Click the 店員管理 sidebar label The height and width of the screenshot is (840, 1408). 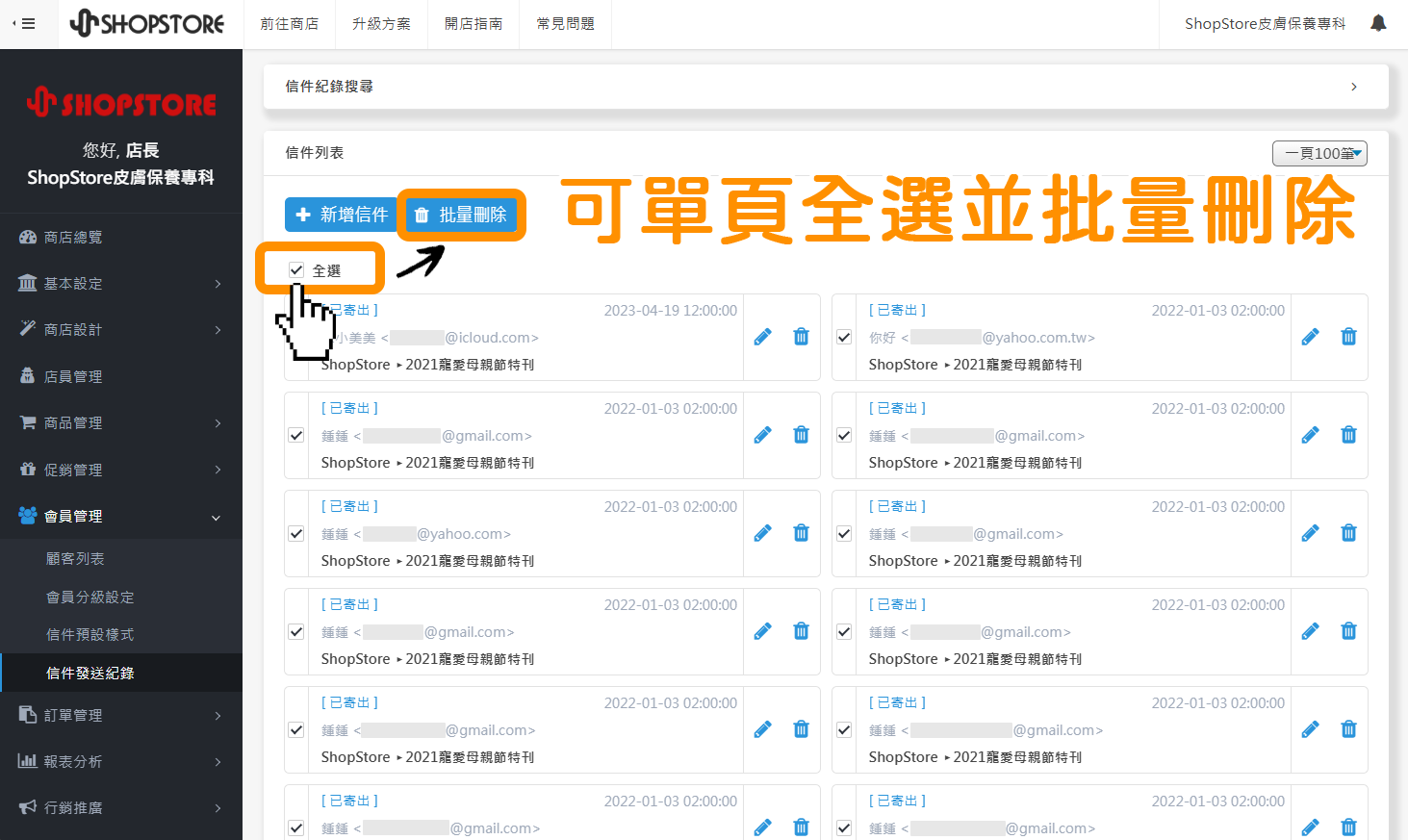pos(73,377)
